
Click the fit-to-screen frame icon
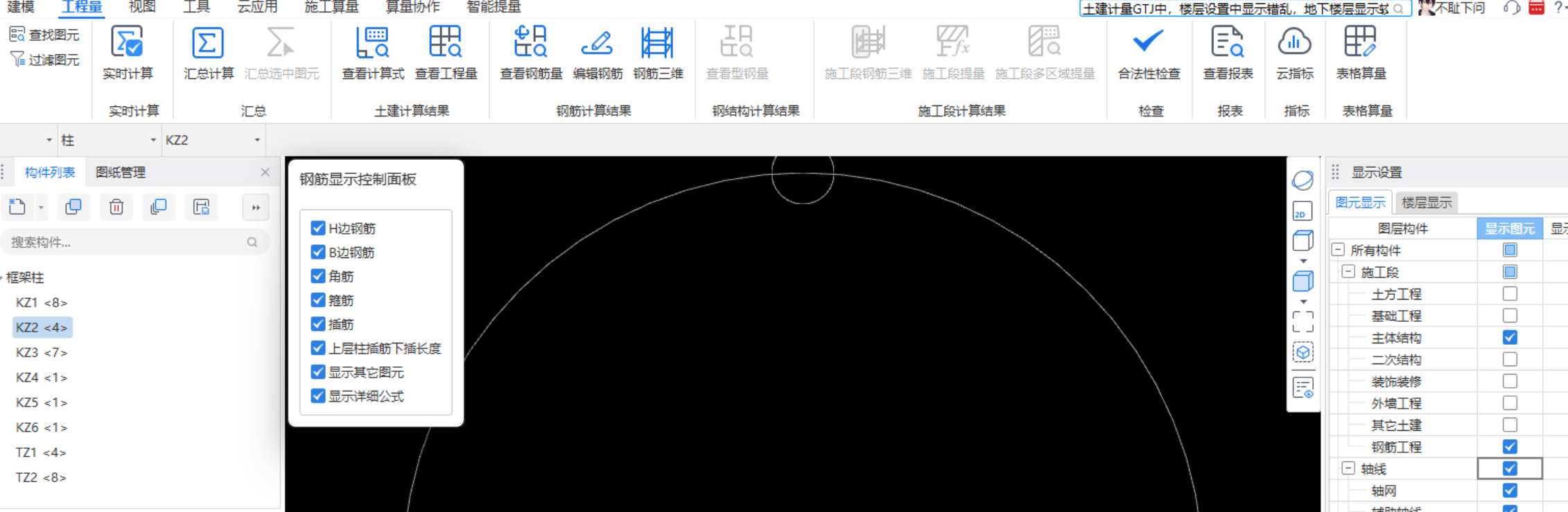coord(1303,322)
